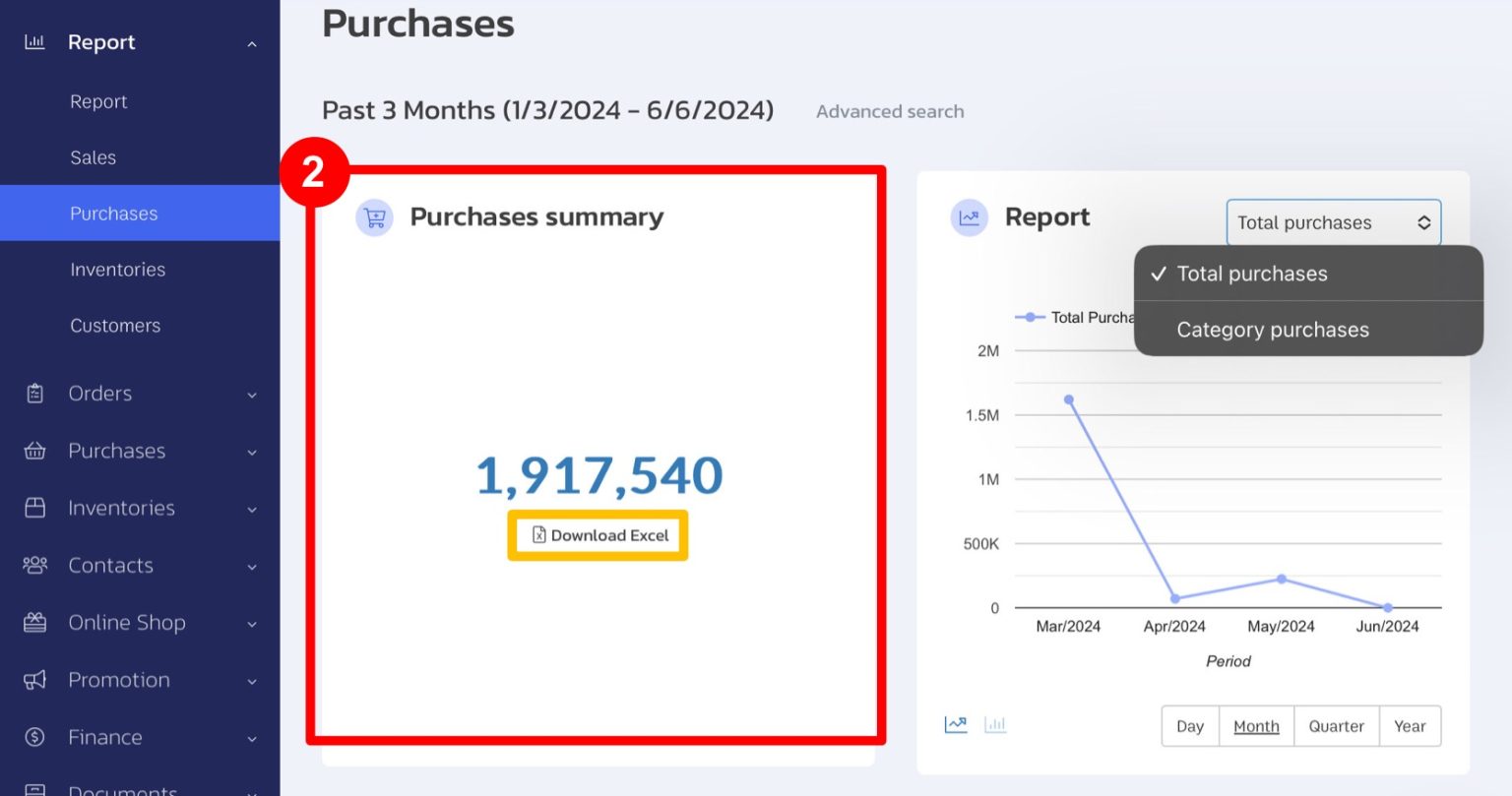Viewport: 1512px width, 796px height.
Task: Click the Promotion megaphone icon
Action: 35,680
